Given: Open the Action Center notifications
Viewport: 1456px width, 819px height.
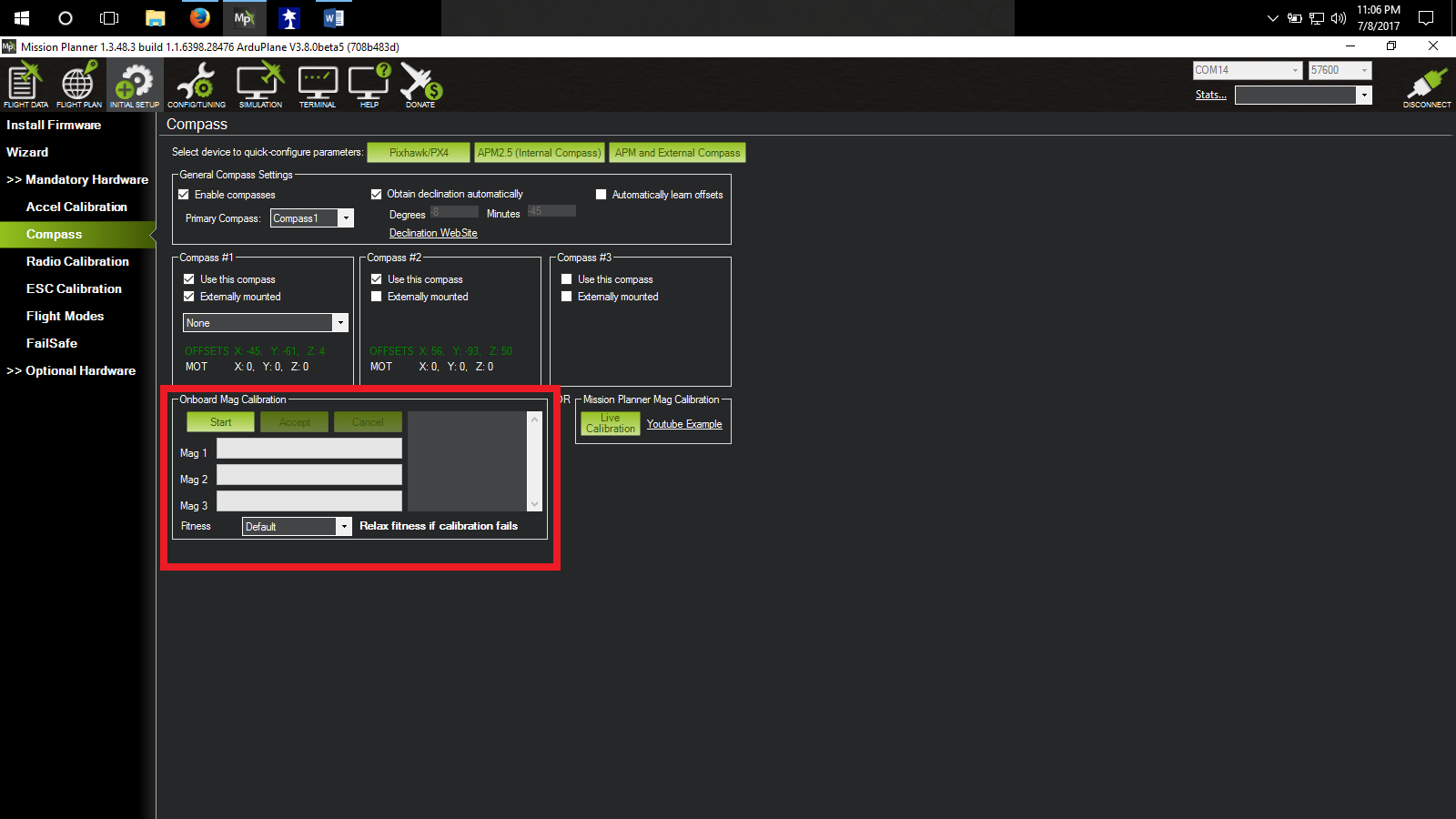Looking at the screenshot, I should pyautogui.click(x=1426, y=18).
